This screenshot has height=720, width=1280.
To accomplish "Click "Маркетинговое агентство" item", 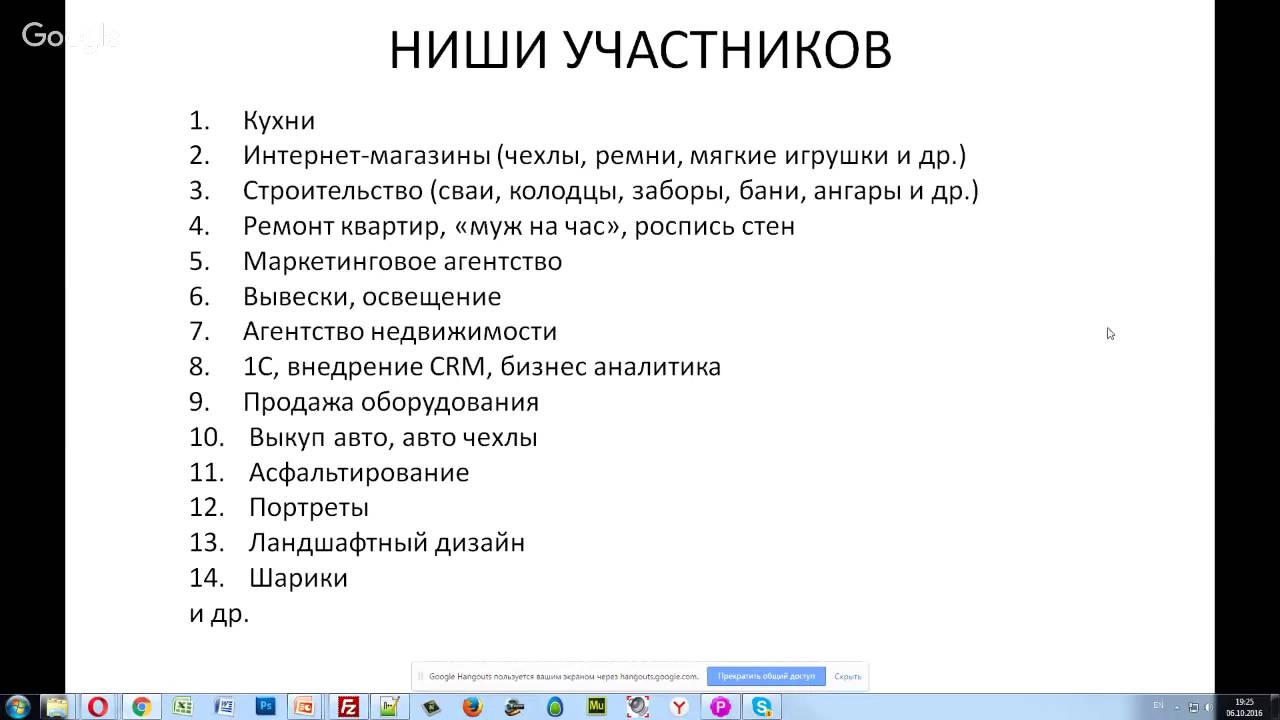I will 402,261.
